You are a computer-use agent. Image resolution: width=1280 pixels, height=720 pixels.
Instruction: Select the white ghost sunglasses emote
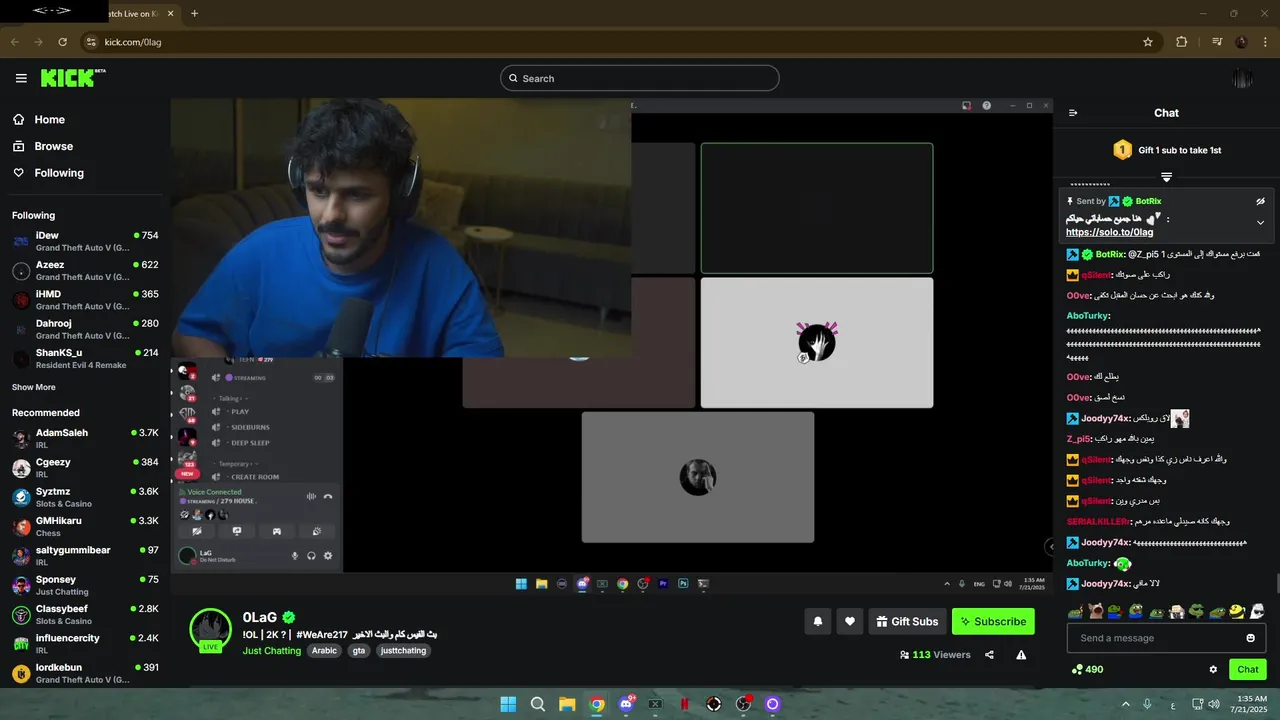click(x=1258, y=611)
